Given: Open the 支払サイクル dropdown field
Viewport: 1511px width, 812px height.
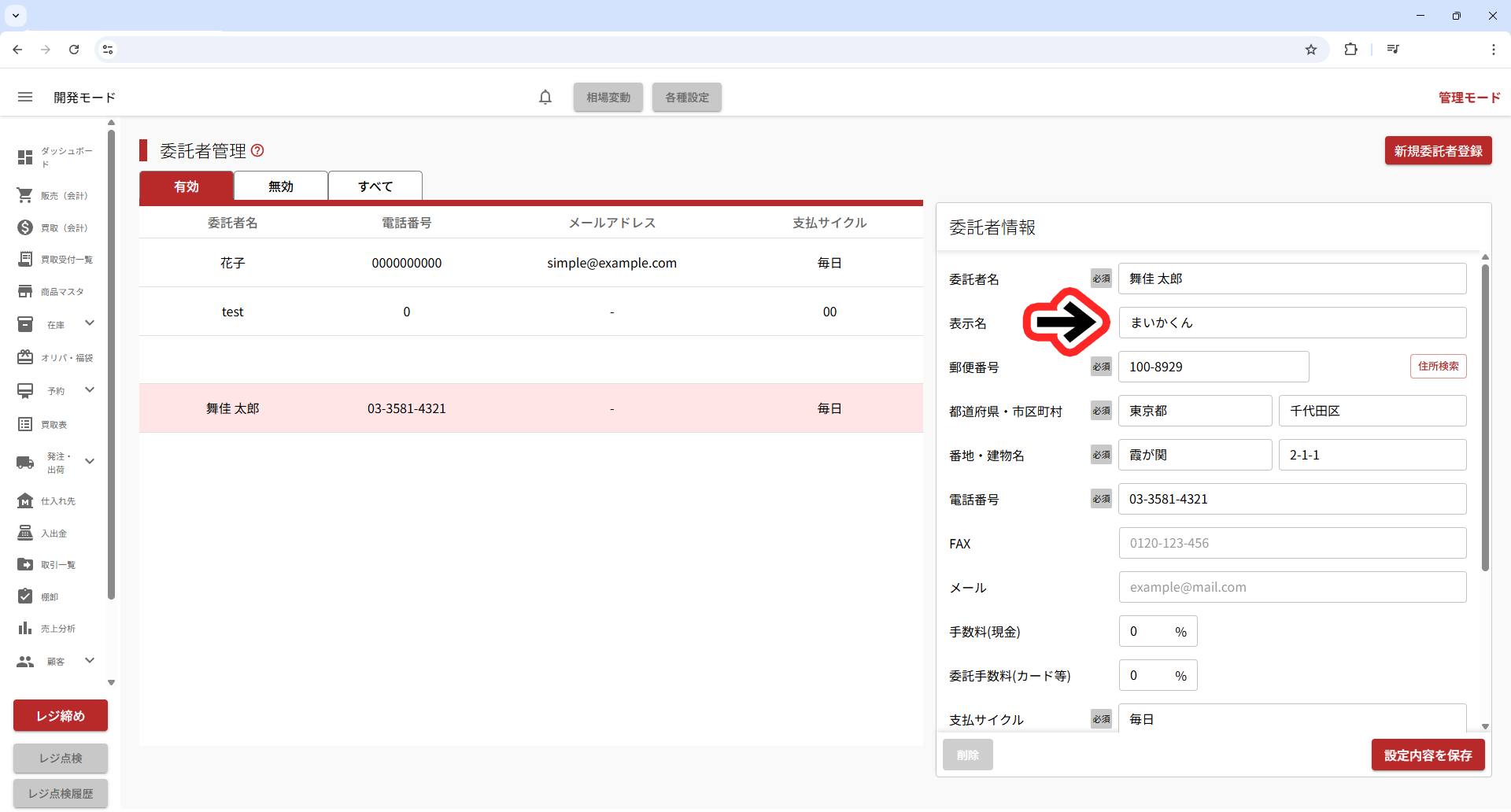Looking at the screenshot, I should pos(1291,718).
